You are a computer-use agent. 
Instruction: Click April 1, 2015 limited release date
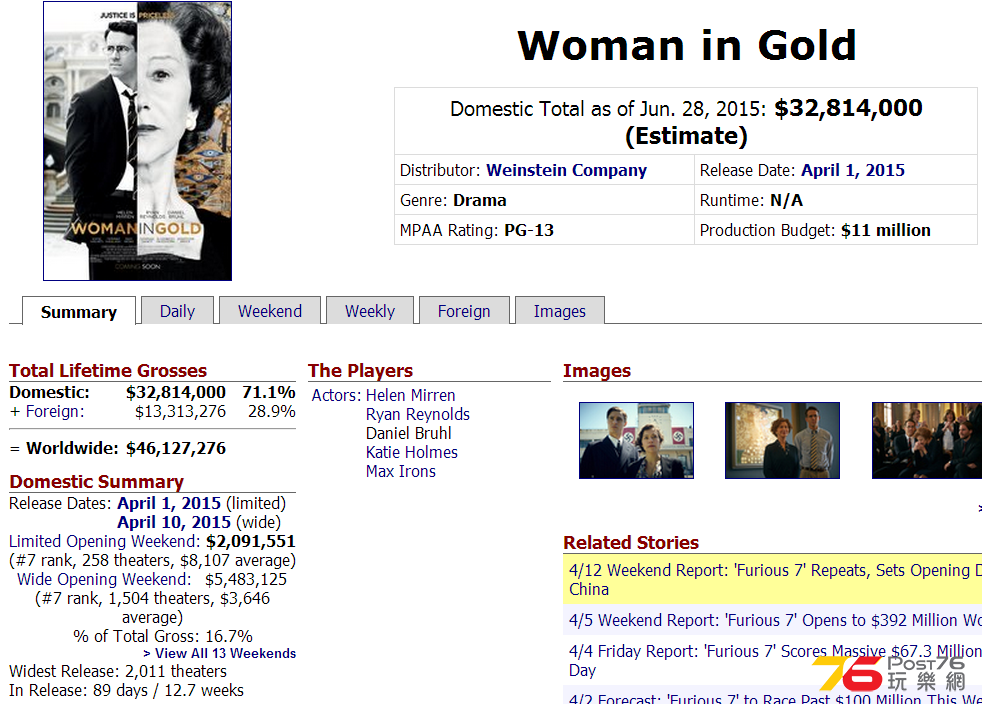[169, 504]
